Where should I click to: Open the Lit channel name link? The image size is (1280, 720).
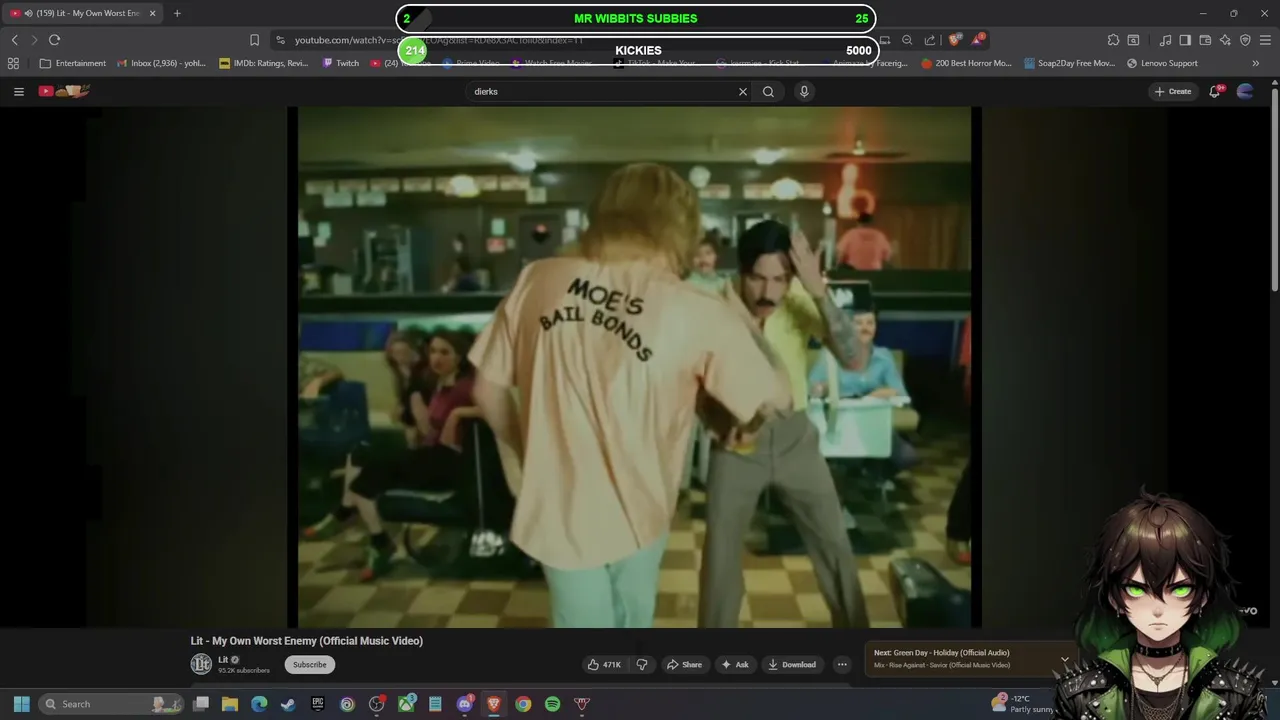[x=223, y=659]
